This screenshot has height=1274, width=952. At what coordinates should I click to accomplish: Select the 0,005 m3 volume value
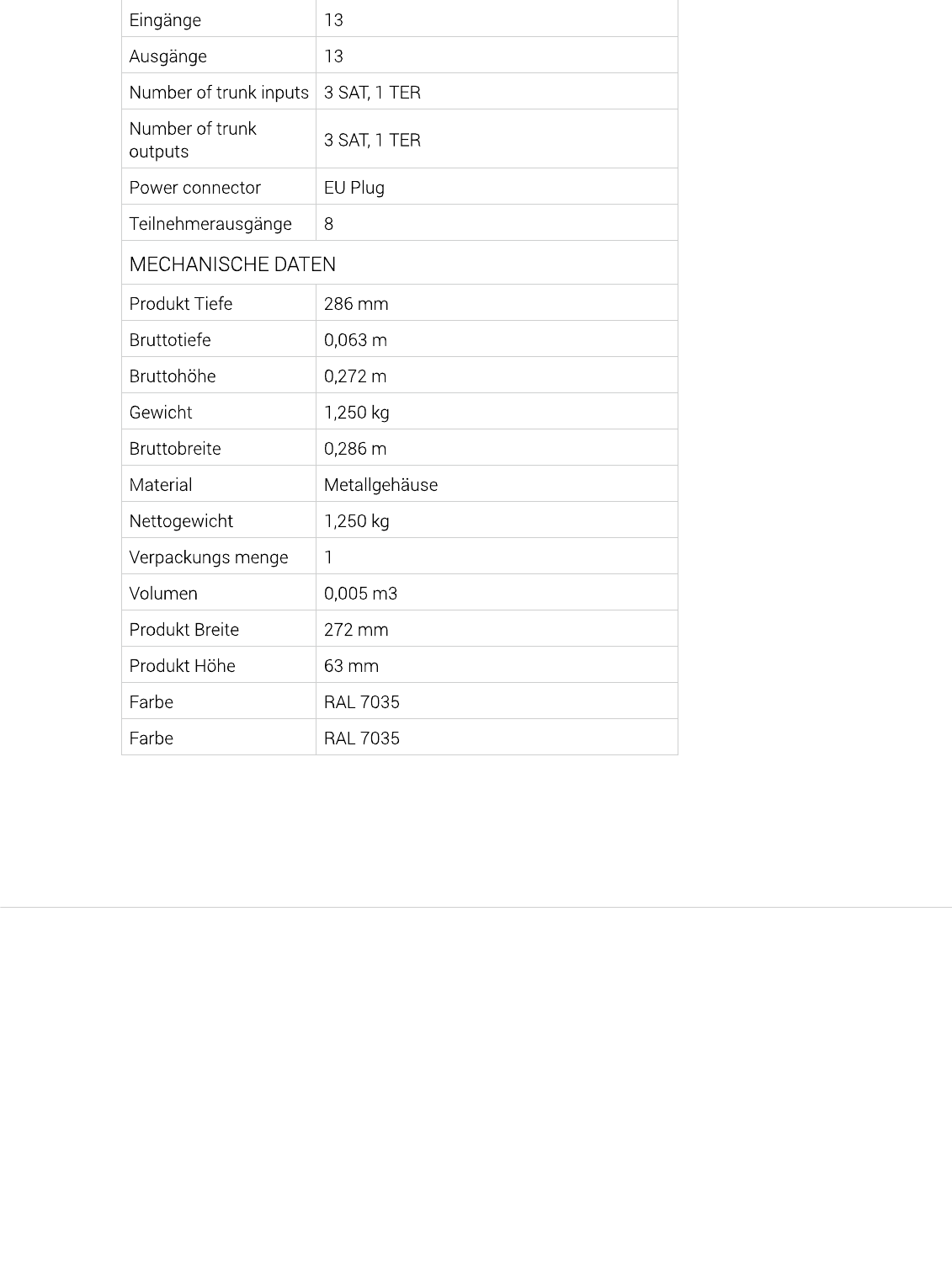coord(360,594)
